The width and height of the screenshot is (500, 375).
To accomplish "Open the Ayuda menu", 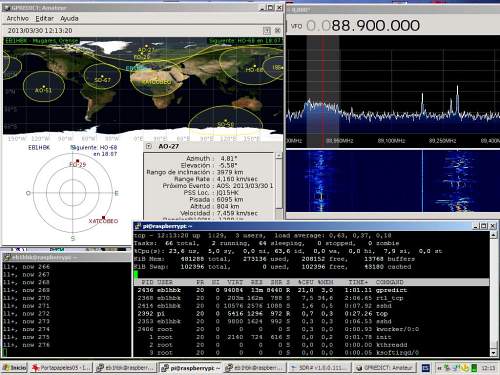I will [x=69, y=19].
